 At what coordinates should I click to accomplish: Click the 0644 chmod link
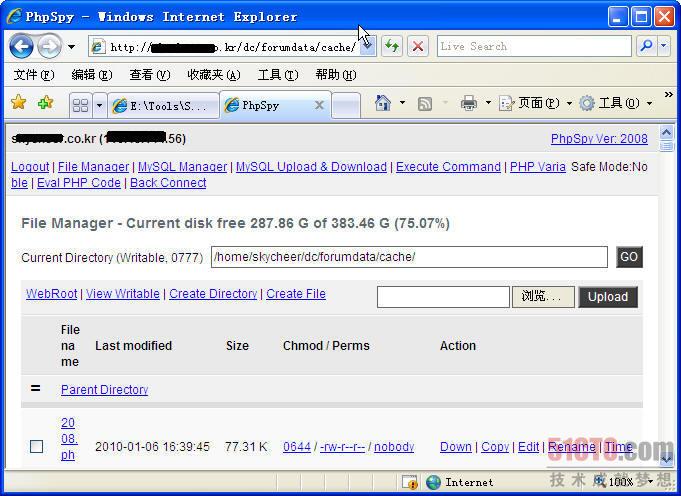coord(297,446)
